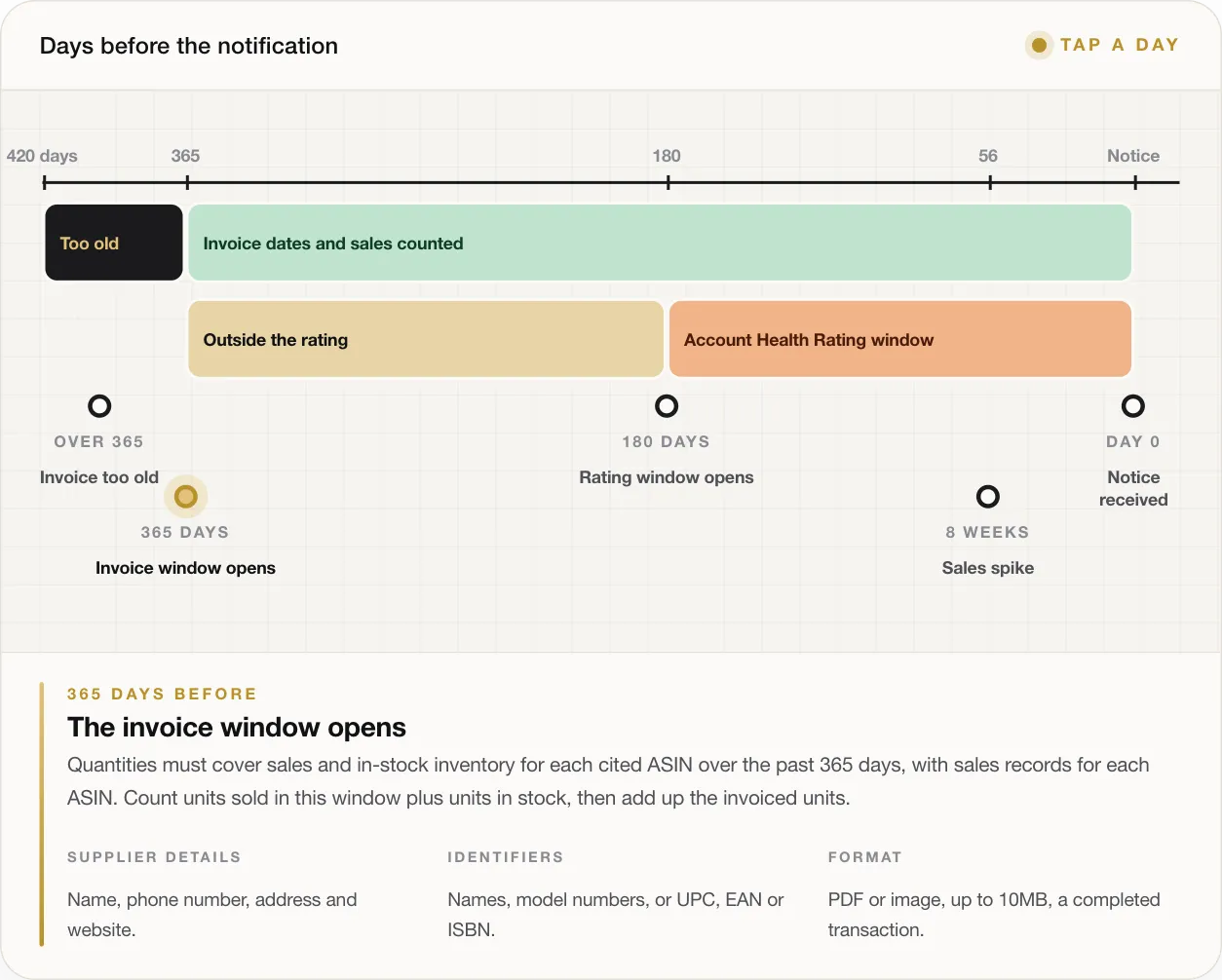The width and height of the screenshot is (1222, 980).
Task: Select the 'Rating window opens' label
Action: click(x=667, y=477)
